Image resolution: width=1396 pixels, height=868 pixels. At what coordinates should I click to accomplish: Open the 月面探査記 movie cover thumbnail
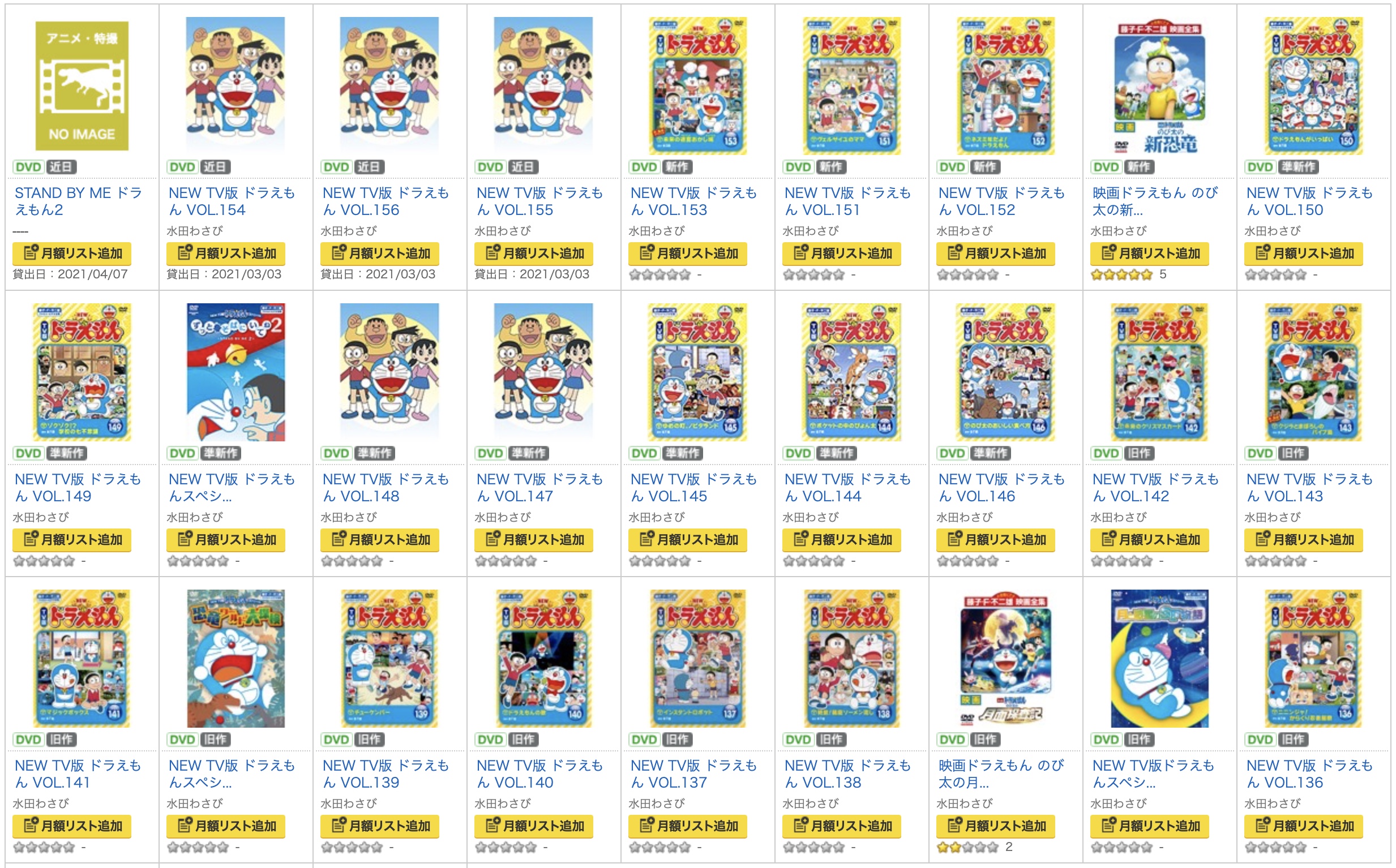(x=1005, y=659)
